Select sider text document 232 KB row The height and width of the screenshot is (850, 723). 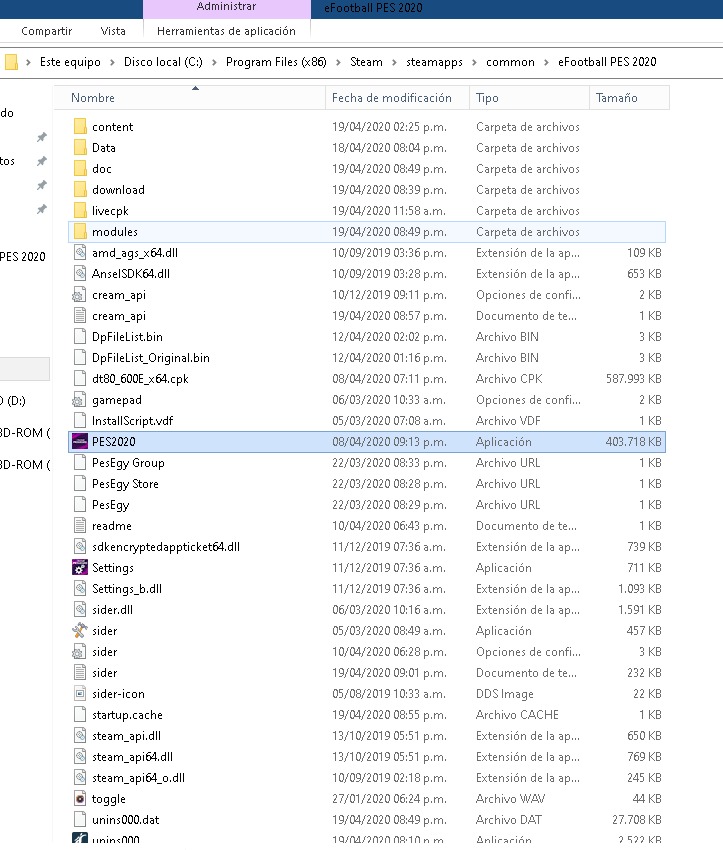coord(367,673)
